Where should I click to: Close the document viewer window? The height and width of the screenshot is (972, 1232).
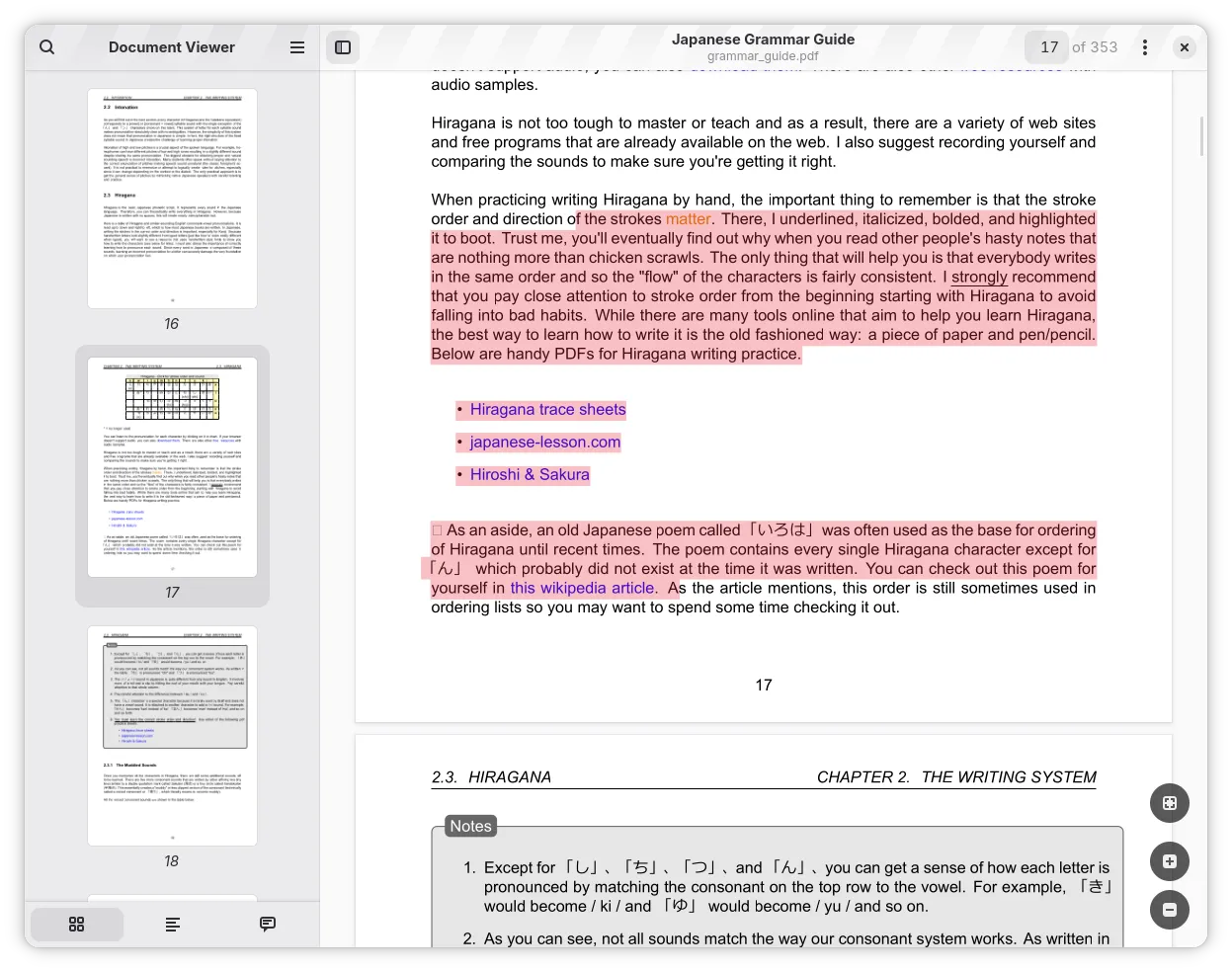1185,47
